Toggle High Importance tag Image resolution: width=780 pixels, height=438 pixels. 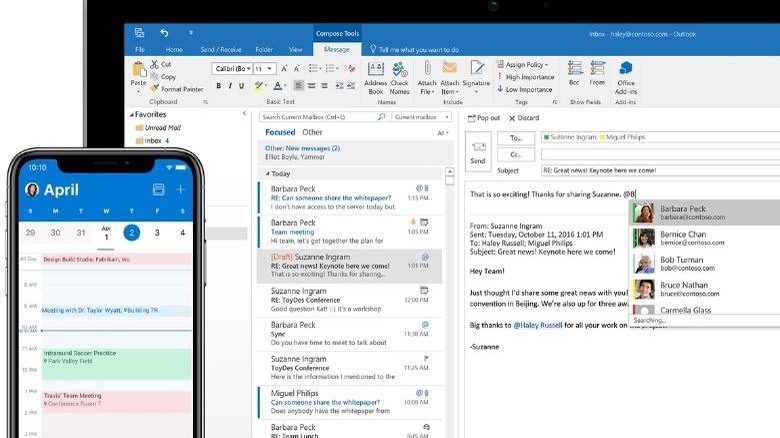(525, 77)
